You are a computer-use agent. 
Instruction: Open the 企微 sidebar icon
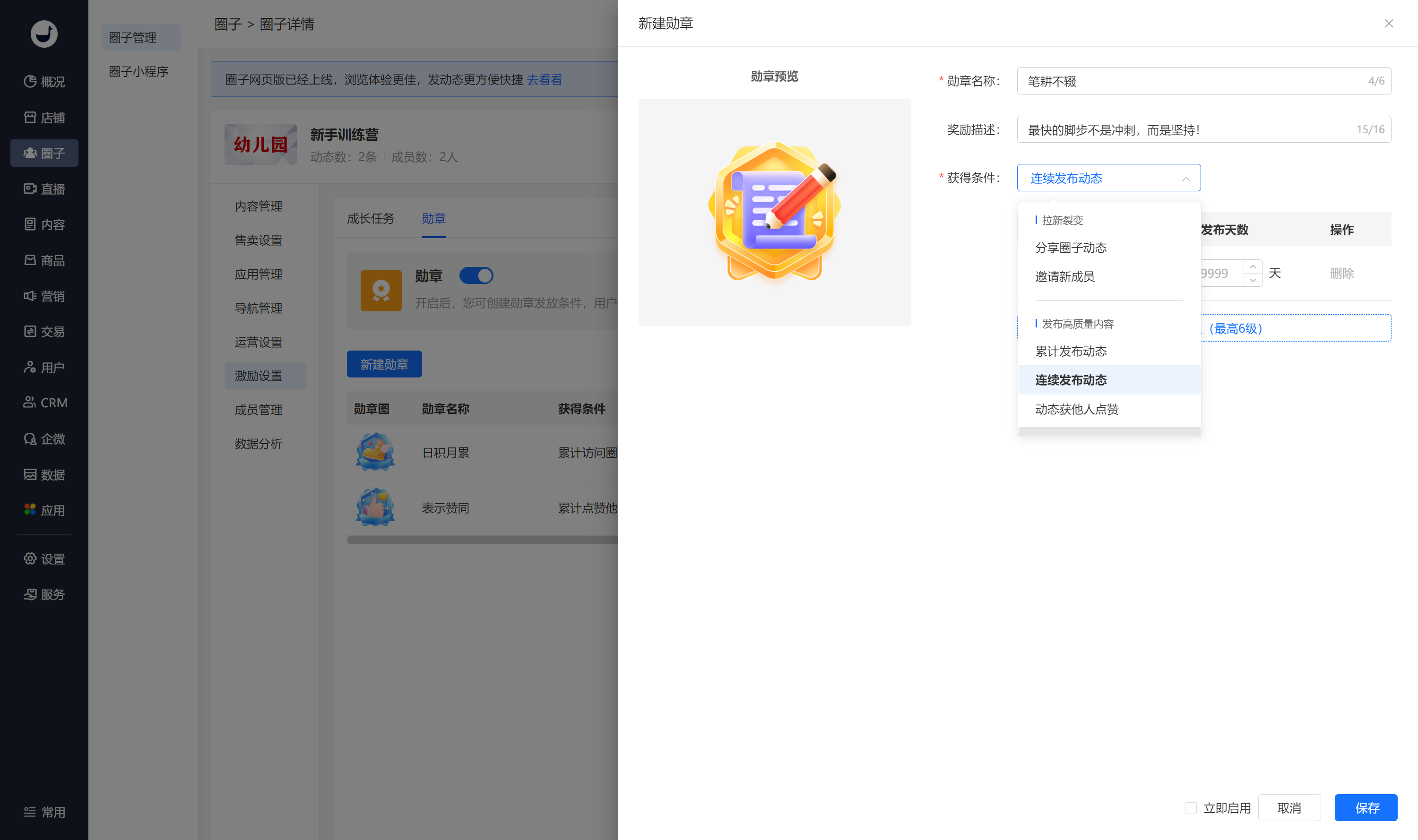coord(30,439)
